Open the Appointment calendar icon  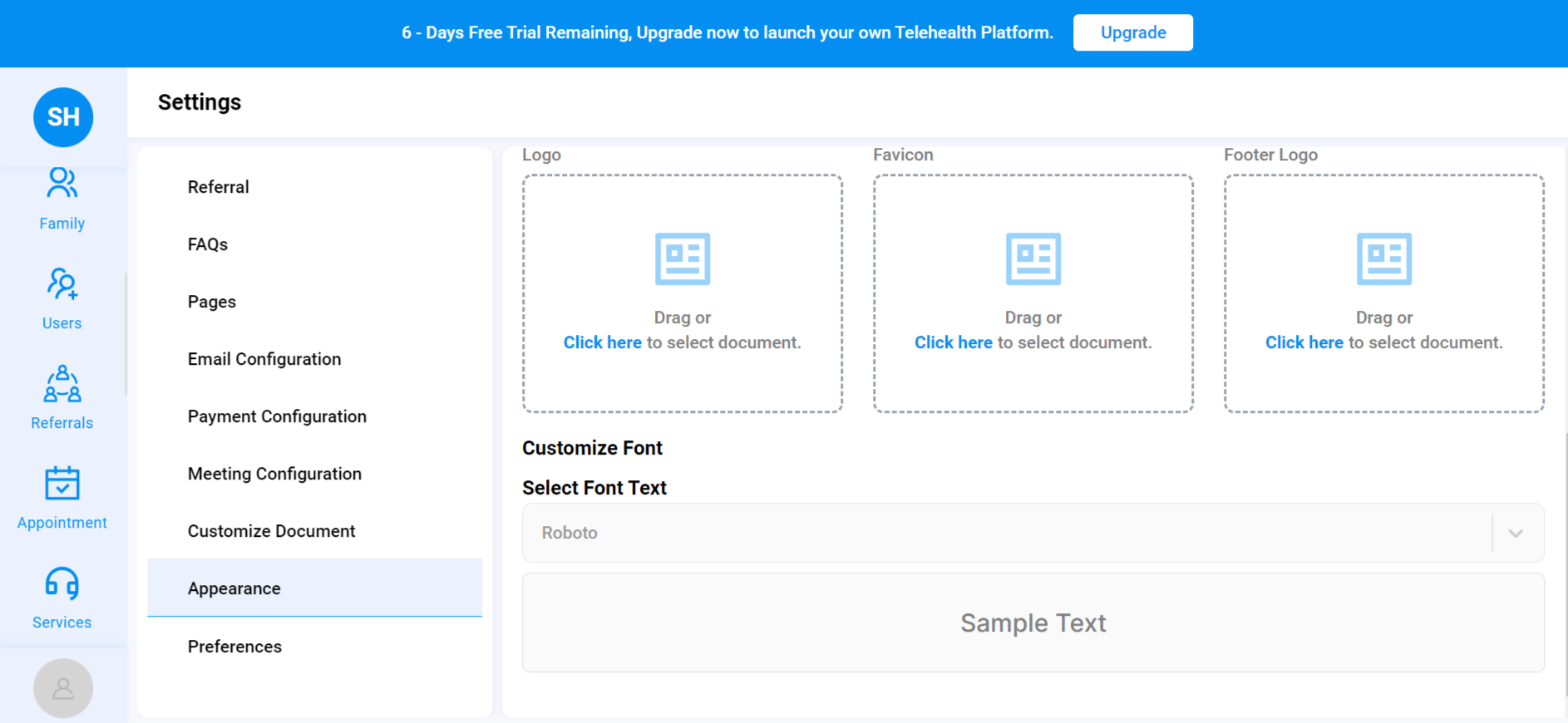tap(62, 484)
